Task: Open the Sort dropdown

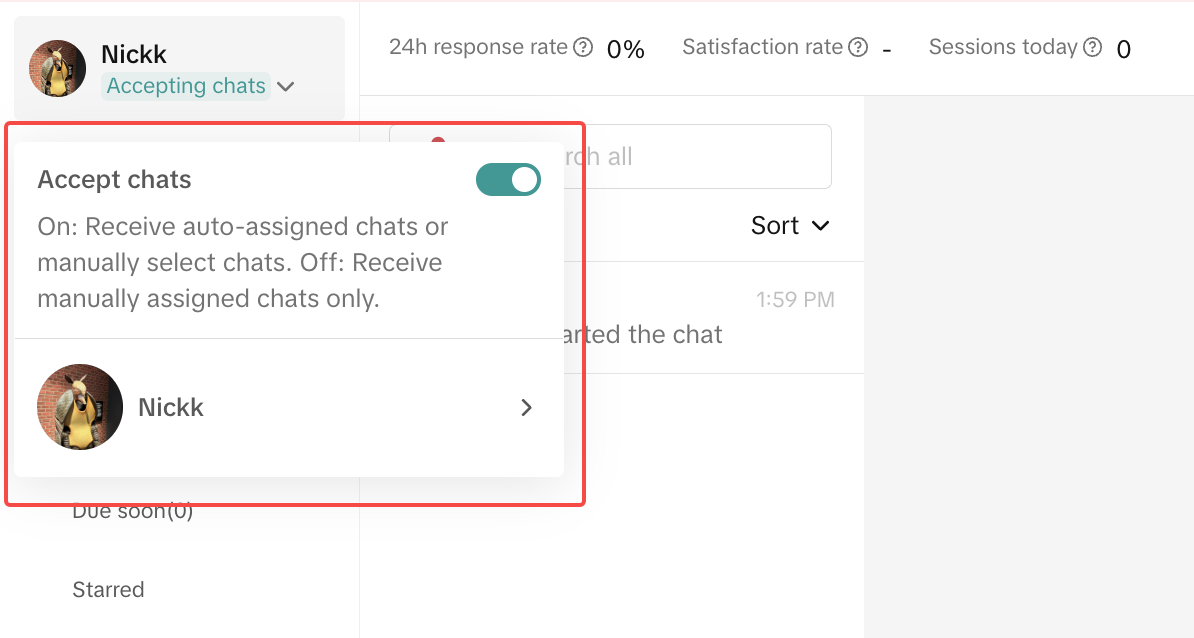Action: [790, 226]
